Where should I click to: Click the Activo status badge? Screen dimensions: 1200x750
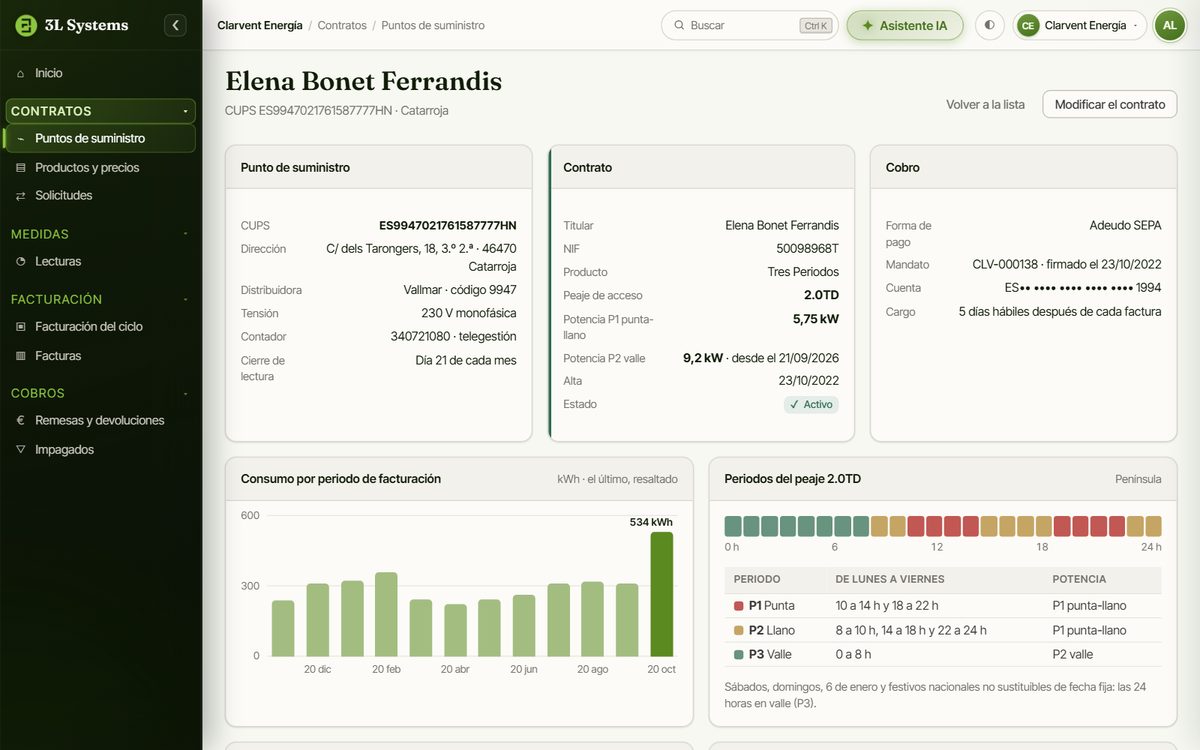(811, 405)
